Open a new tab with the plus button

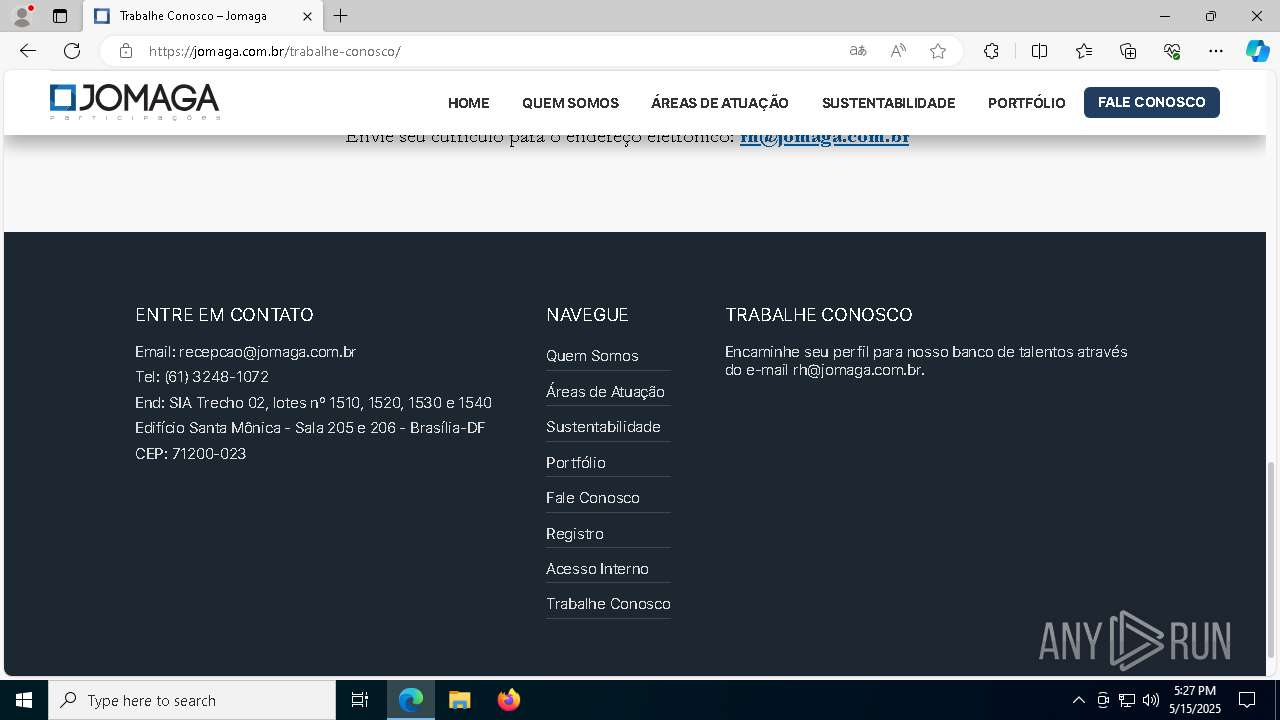pyautogui.click(x=341, y=16)
